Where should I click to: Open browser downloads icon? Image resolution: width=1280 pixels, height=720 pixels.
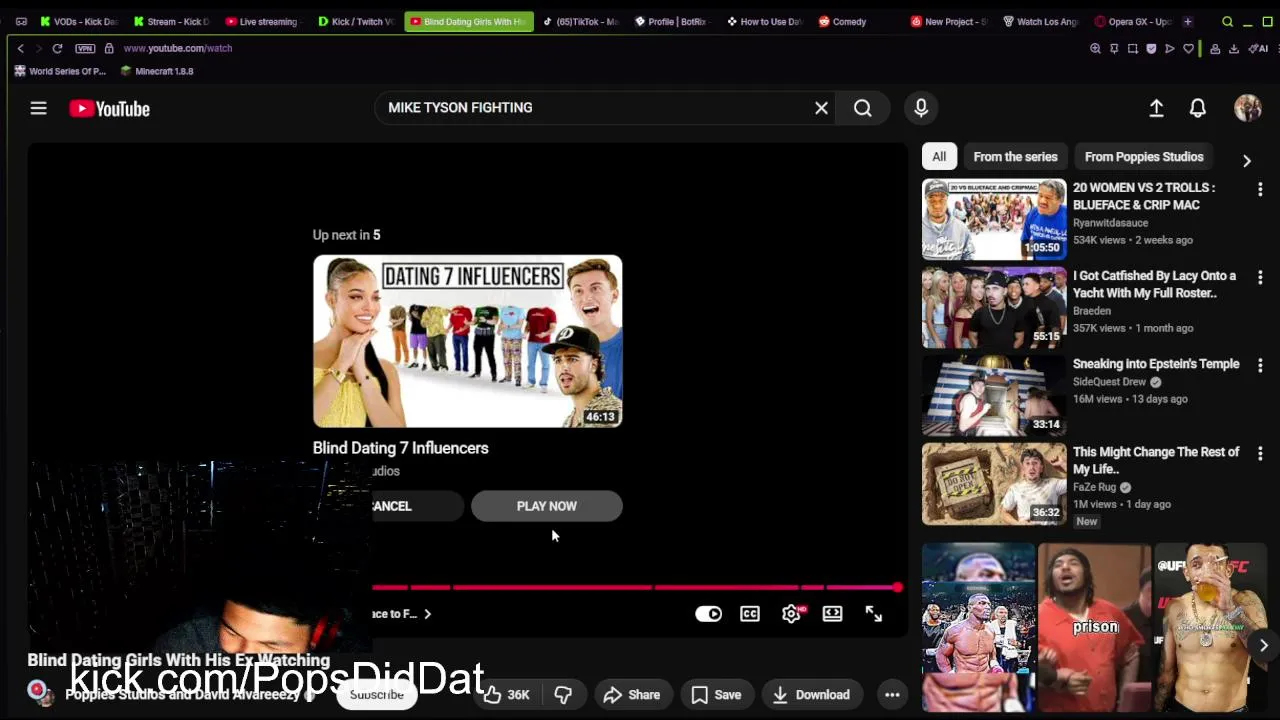point(1234,48)
